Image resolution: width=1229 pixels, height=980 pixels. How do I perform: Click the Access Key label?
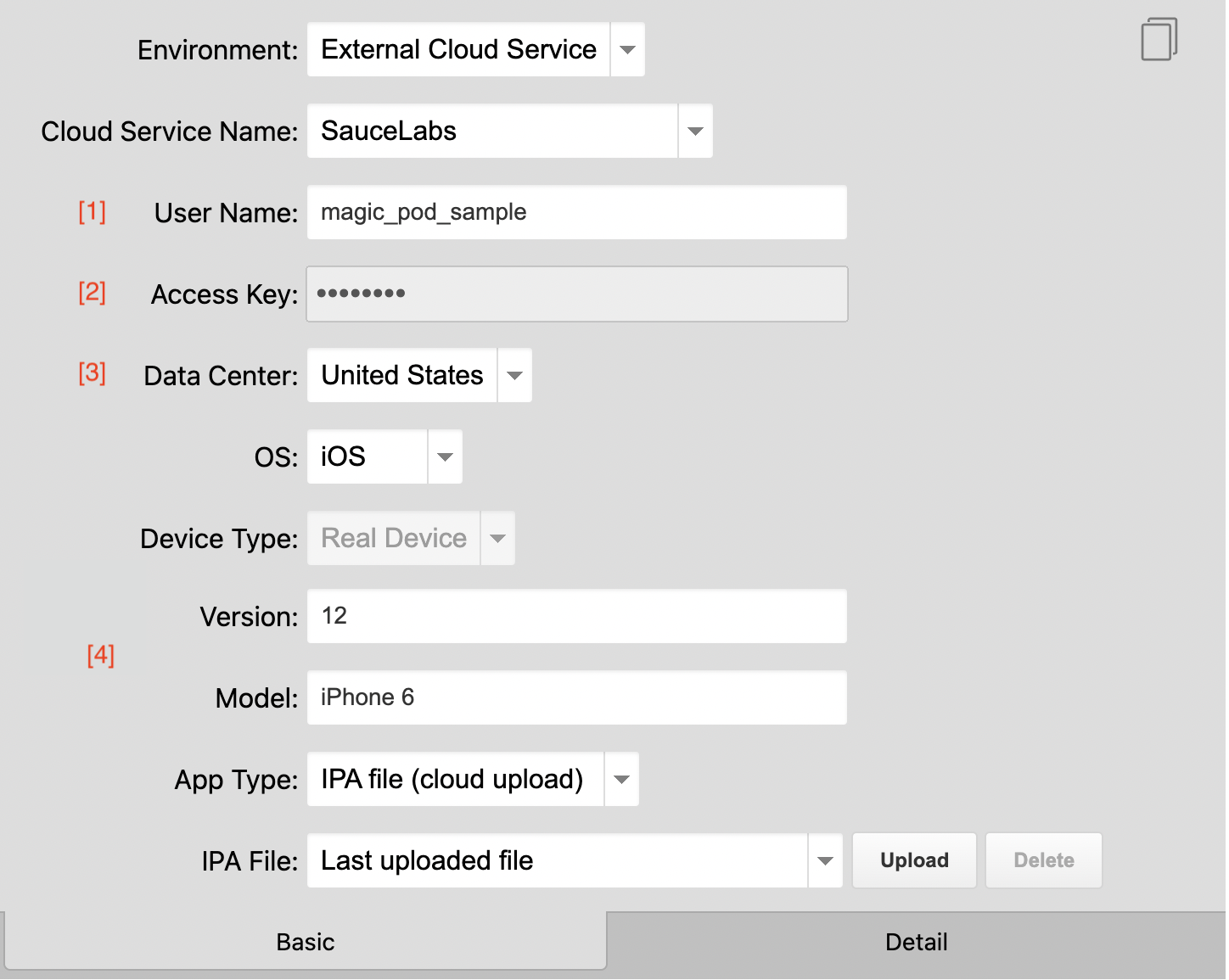225,294
